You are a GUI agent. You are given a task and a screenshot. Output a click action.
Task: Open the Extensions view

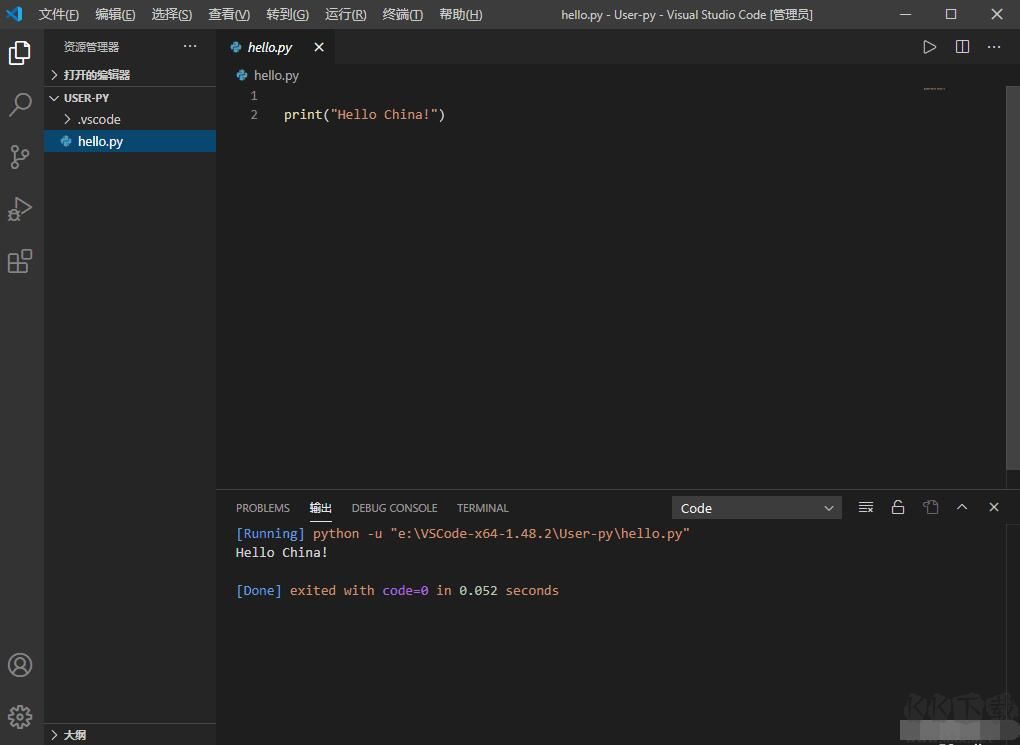(21, 260)
